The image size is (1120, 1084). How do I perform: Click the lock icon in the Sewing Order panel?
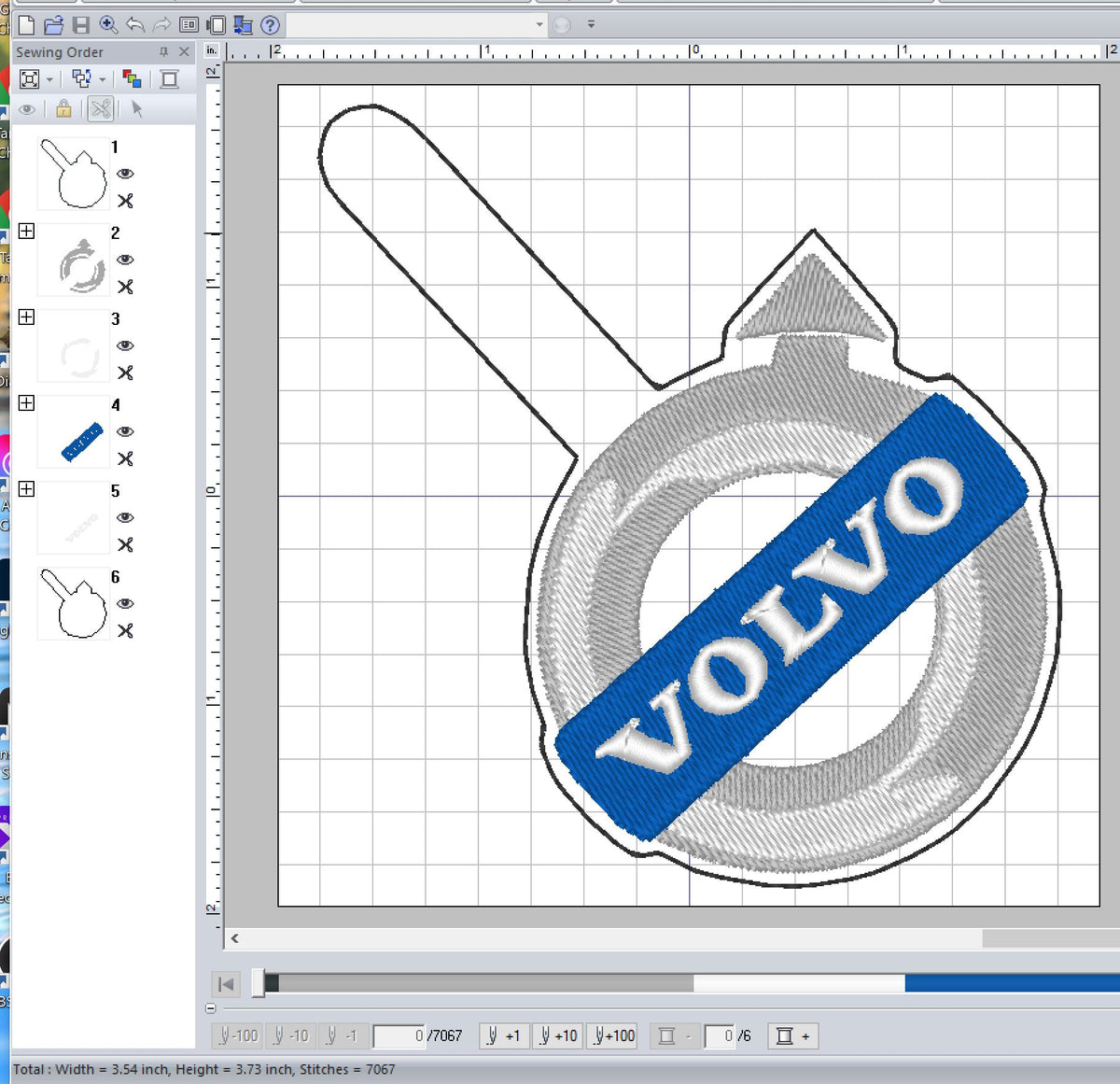click(x=63, y=109)
